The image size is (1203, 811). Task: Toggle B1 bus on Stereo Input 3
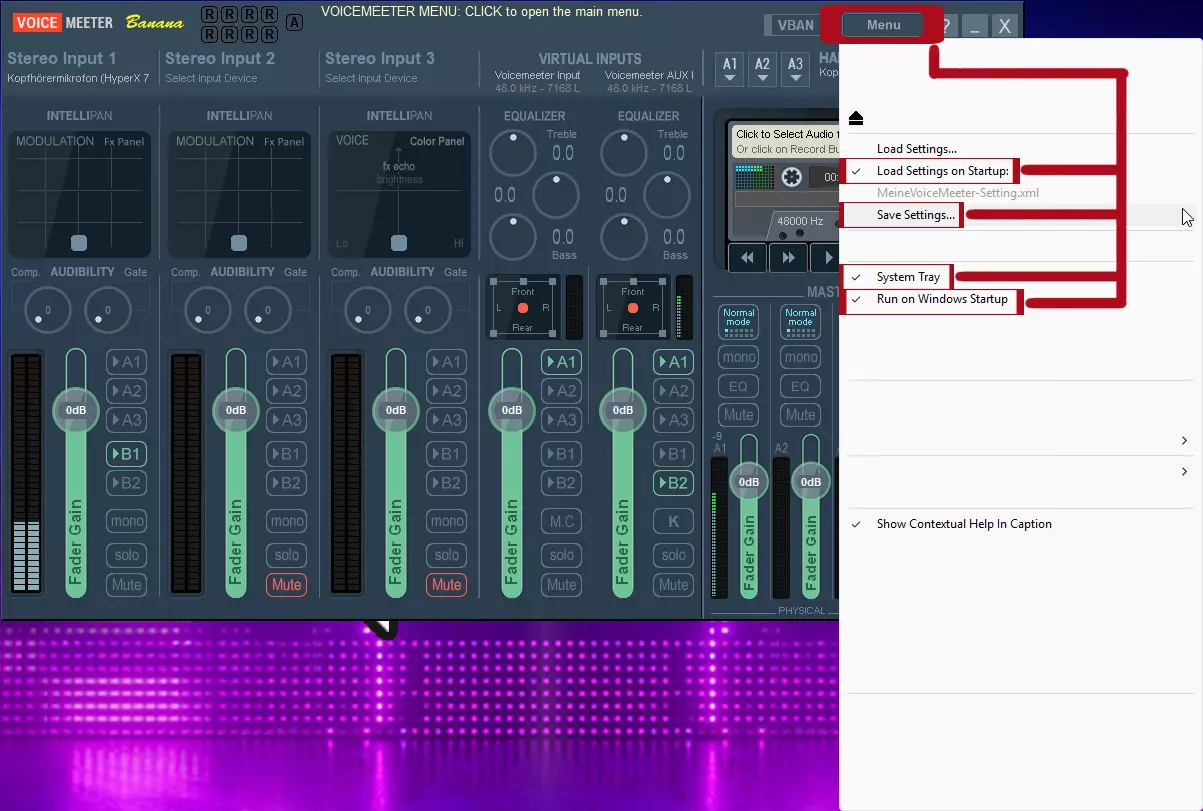tap(447, 454)
